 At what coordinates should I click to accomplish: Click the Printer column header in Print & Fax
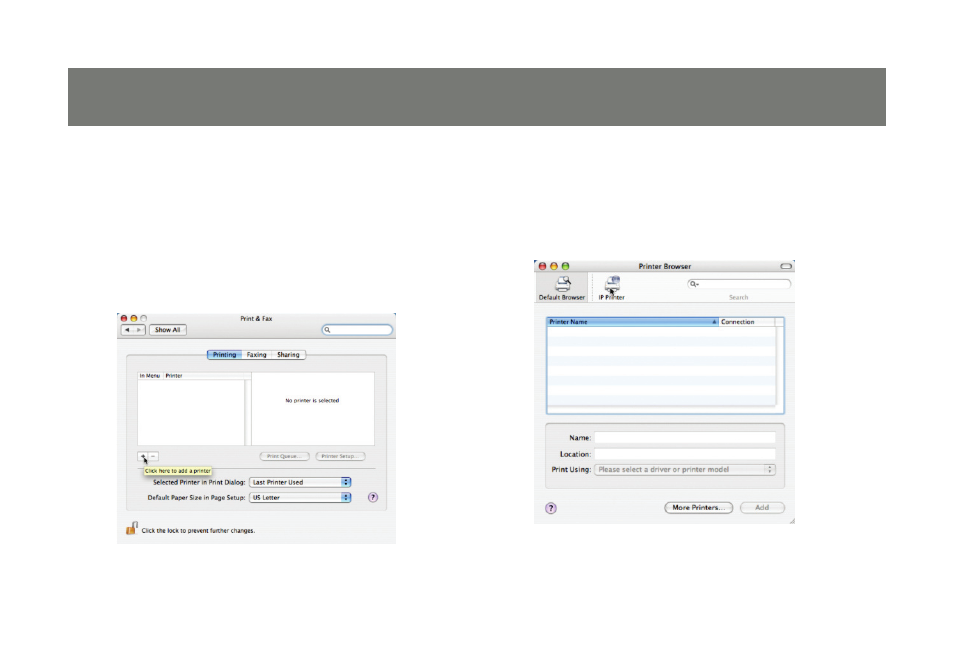click(x=204, y=376)
